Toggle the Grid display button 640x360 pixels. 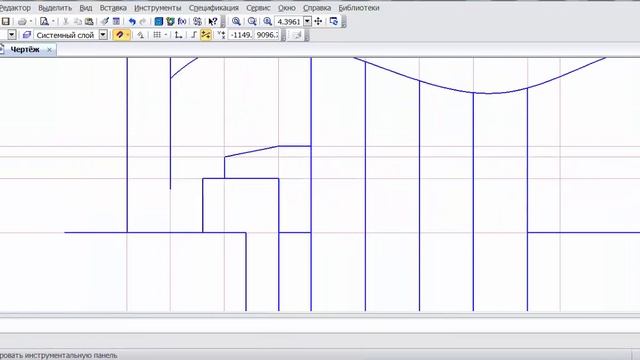[157, 35]
